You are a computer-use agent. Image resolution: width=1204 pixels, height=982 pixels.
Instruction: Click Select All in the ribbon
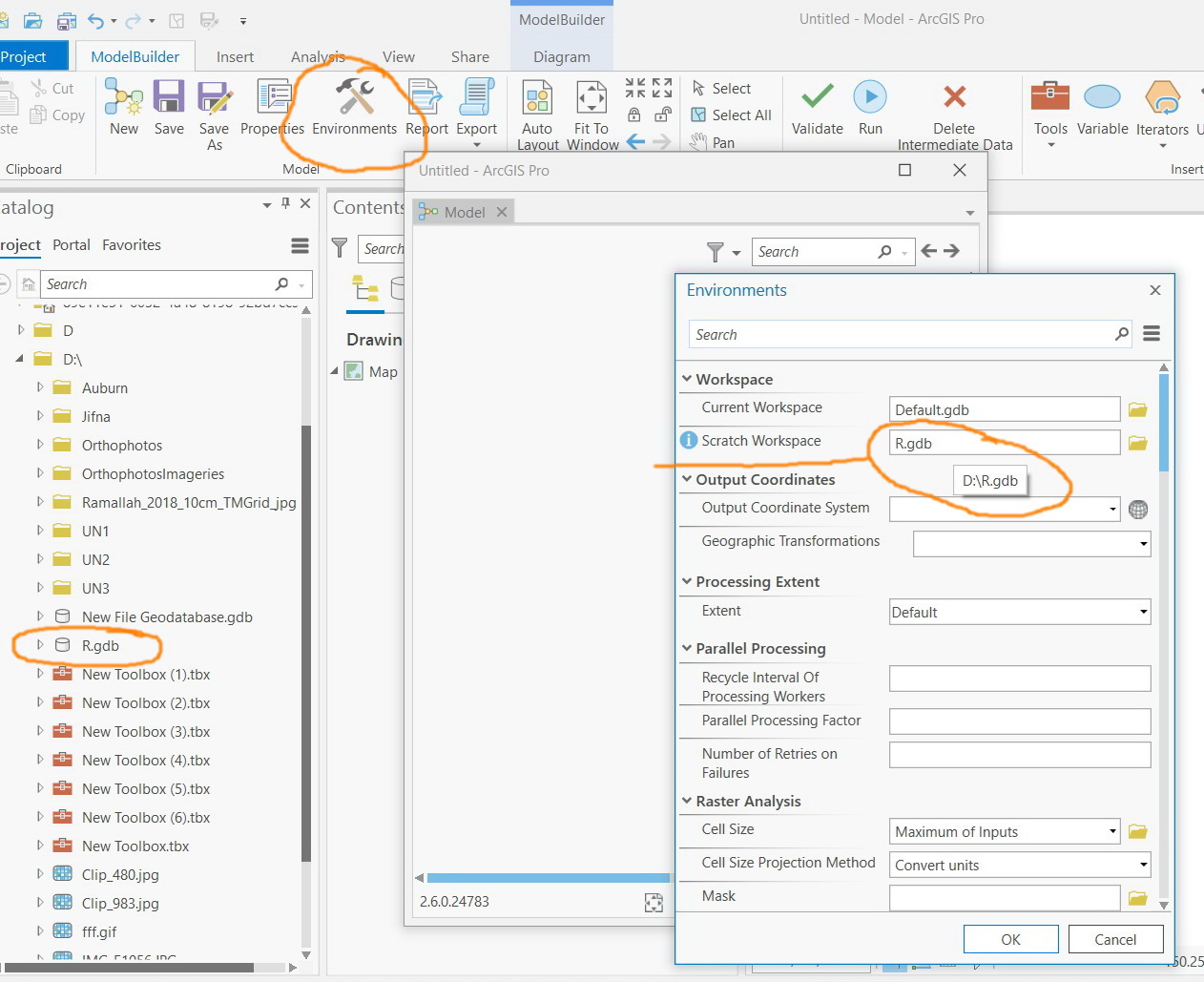pos(731,115)
